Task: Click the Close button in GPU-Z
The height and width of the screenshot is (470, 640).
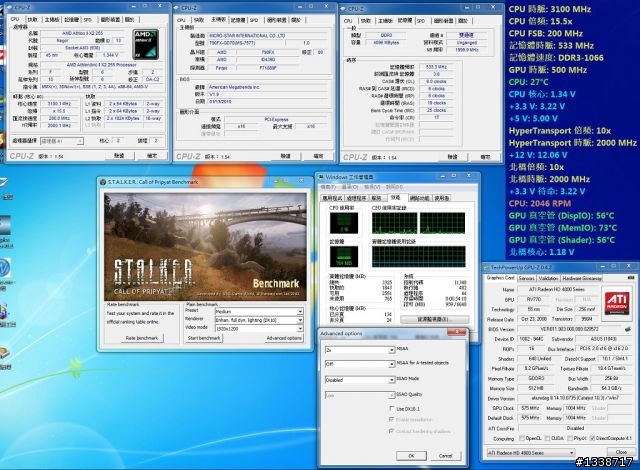Action: 621,452
